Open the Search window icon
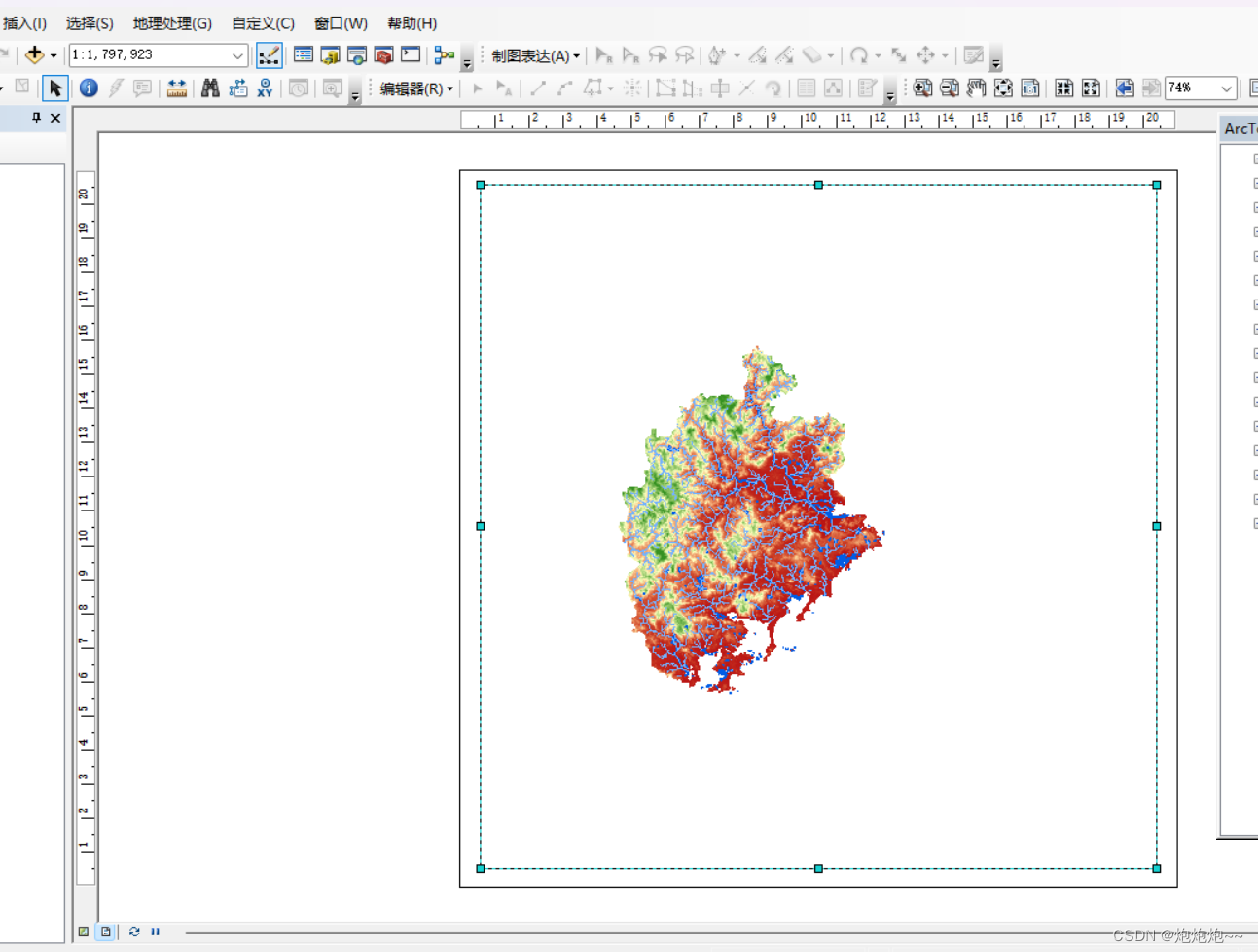This screenshot has width=1258, height=952. [x=357, y=55]
